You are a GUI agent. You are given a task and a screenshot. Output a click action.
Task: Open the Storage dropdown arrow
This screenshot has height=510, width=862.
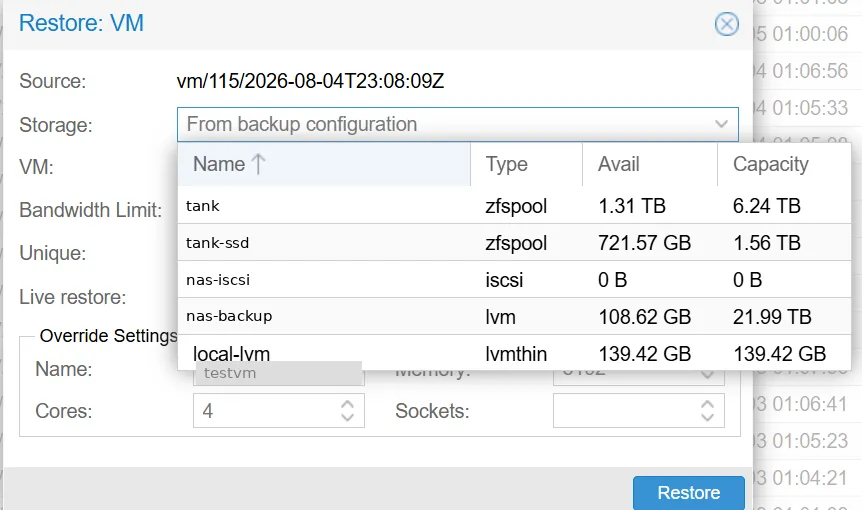[x=721, y=124]
